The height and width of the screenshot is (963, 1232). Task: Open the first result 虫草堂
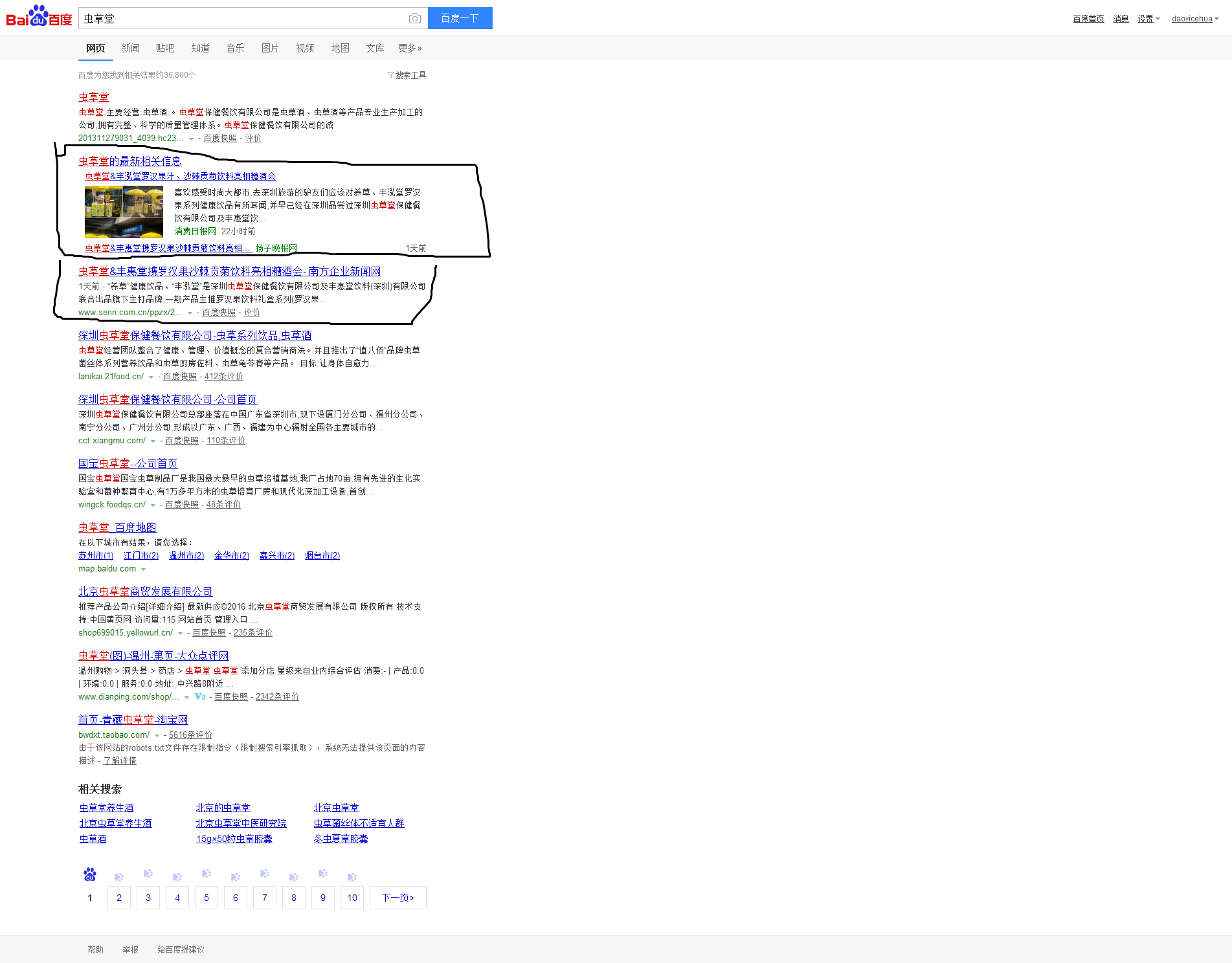coord(94,97)
